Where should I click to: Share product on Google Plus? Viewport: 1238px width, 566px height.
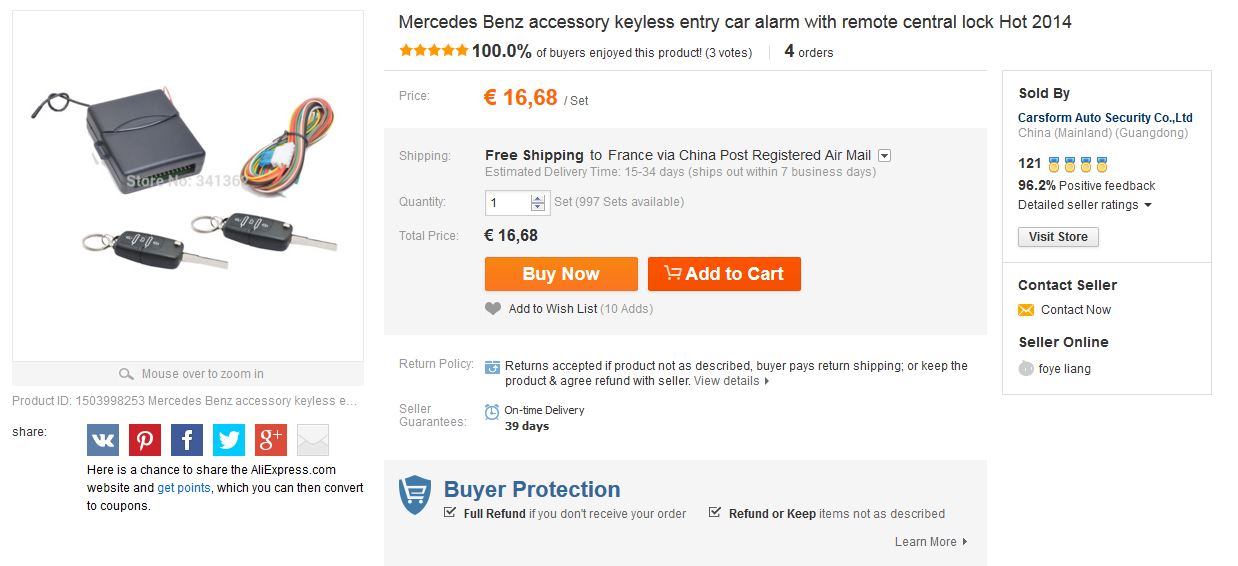(x=271, y=440)
